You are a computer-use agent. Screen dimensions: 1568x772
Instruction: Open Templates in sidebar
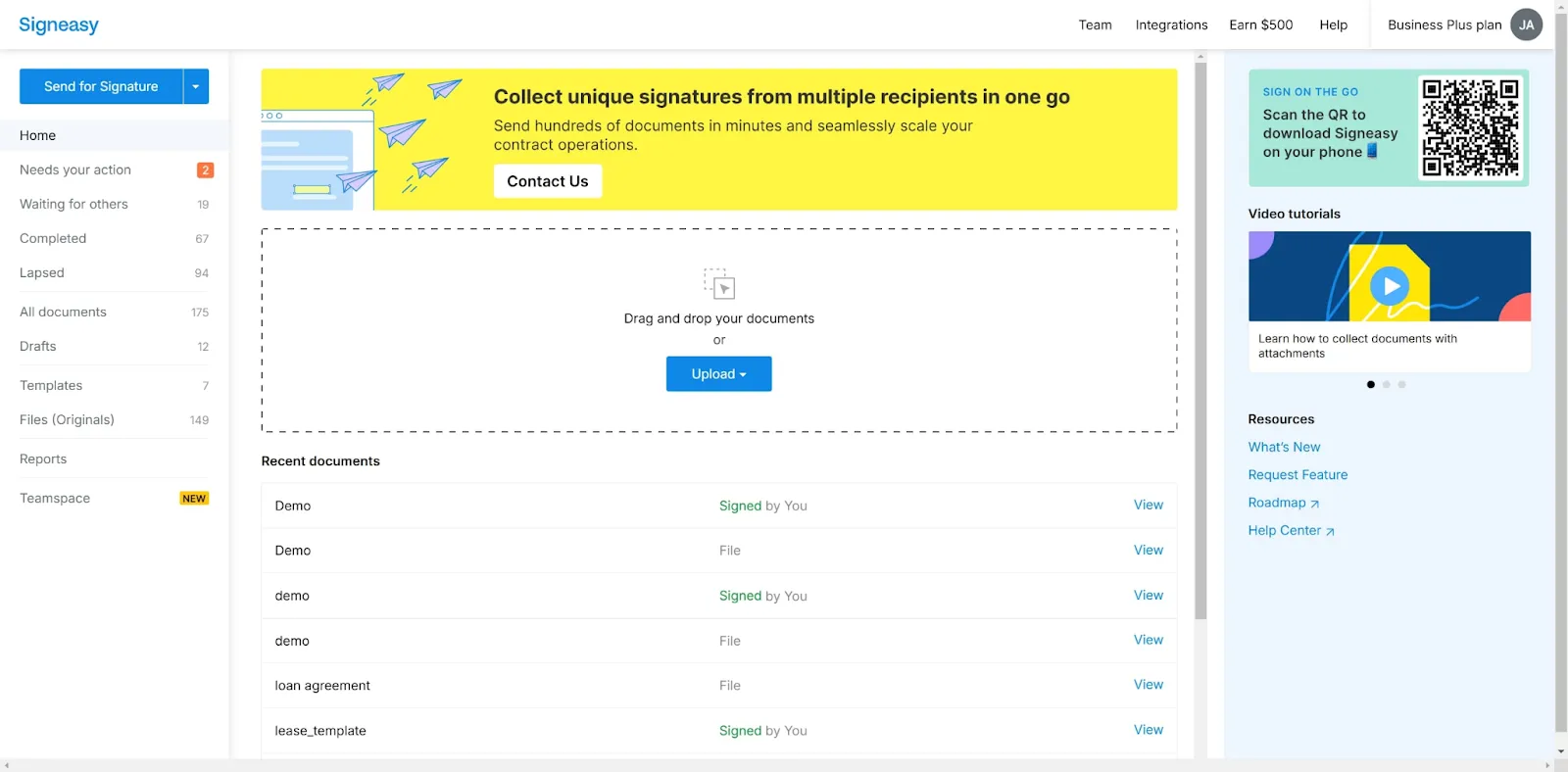click(115, 385)
